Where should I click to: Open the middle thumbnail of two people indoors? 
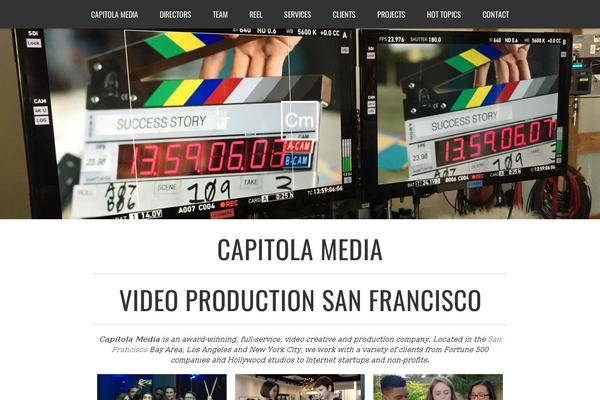(x=300, y=387)
